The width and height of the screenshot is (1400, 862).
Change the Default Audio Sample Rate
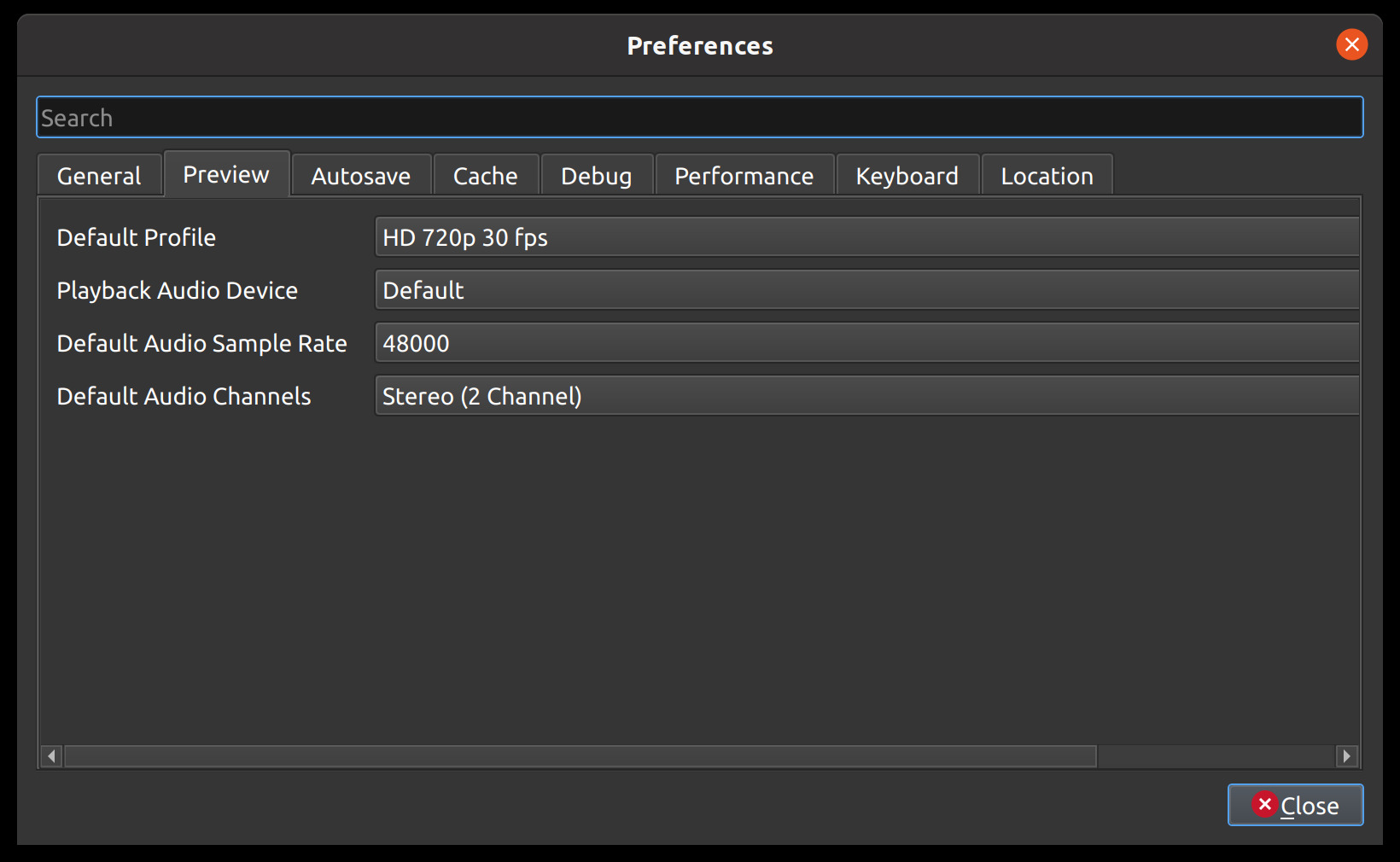tap(867, 343)
